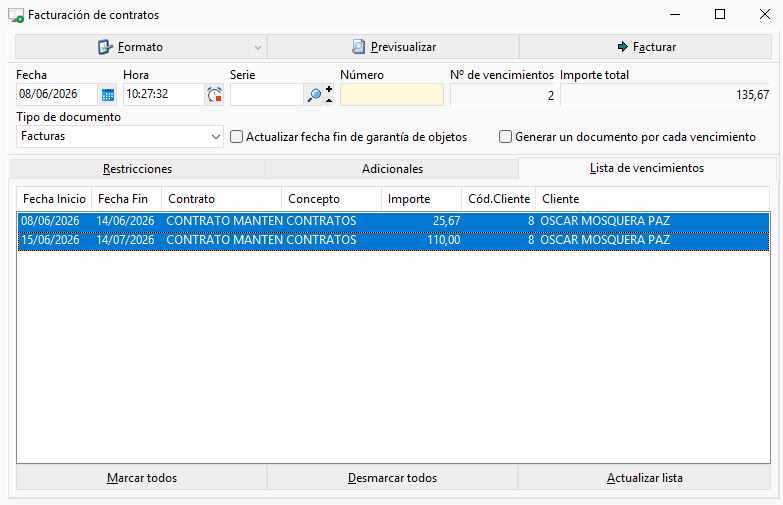Click the magnifier search icon in Serie
Image resolution: width=783 pixels, height=505 pixels.
click(314, 95)
